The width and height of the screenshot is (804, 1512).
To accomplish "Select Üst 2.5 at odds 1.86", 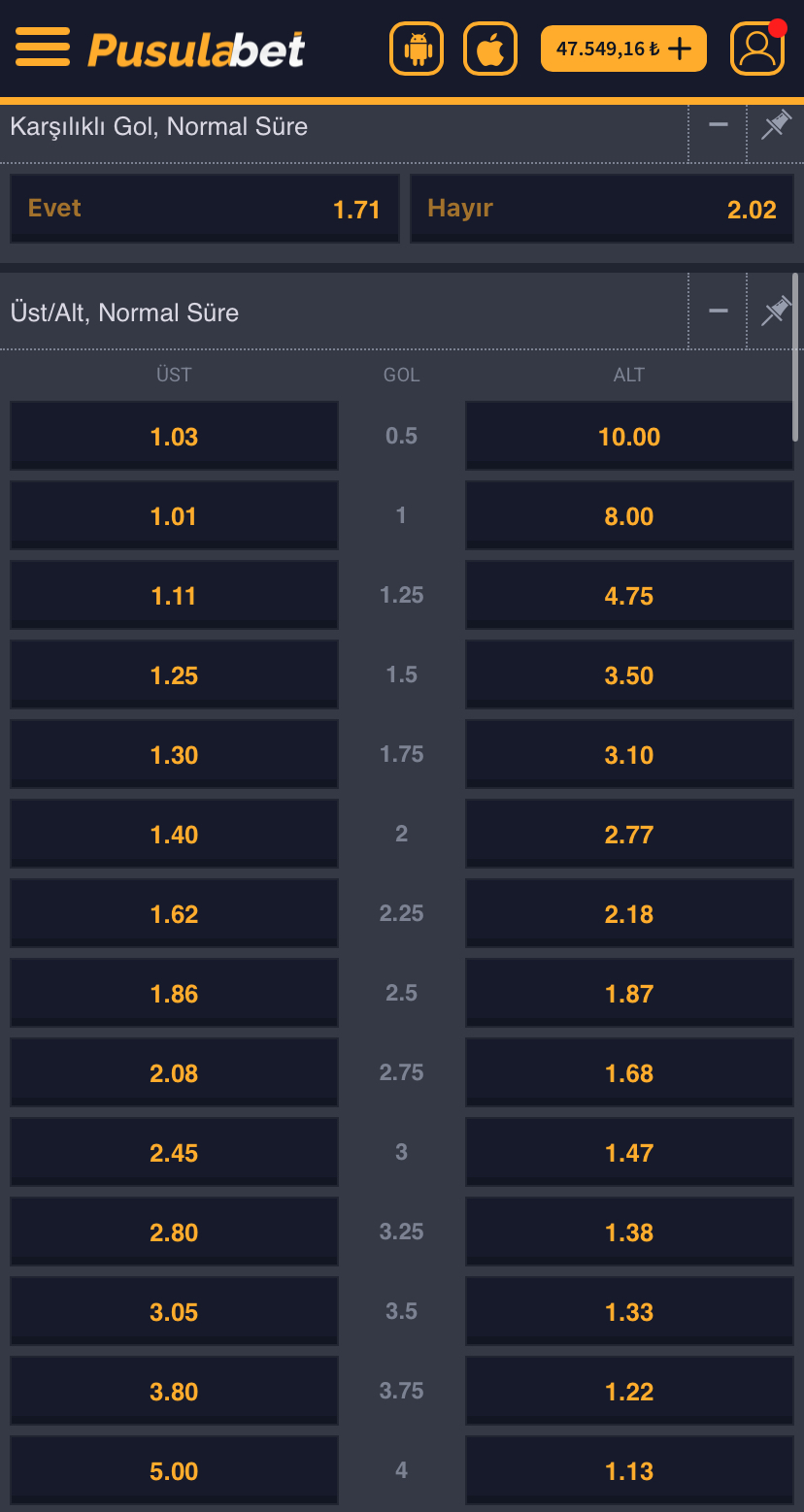I will click(x=175, y=994).
